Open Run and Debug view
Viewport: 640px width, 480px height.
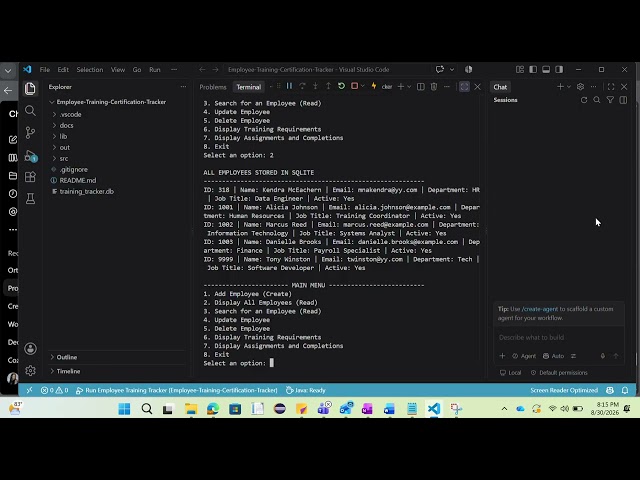tap(31, 156)
